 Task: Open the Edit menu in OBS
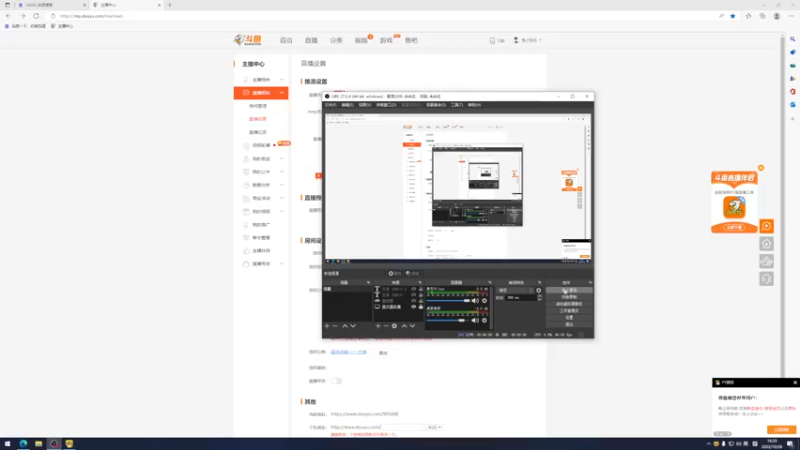[347, 105]
